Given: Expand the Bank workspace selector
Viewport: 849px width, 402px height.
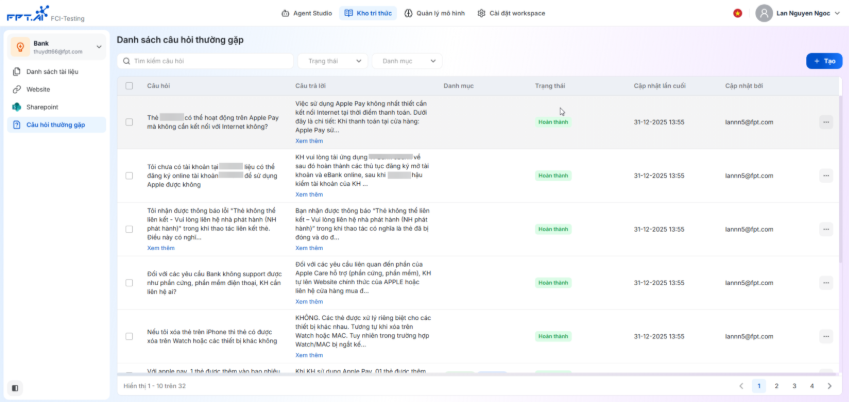Looking at the screenshot, I should coord(58,47).
